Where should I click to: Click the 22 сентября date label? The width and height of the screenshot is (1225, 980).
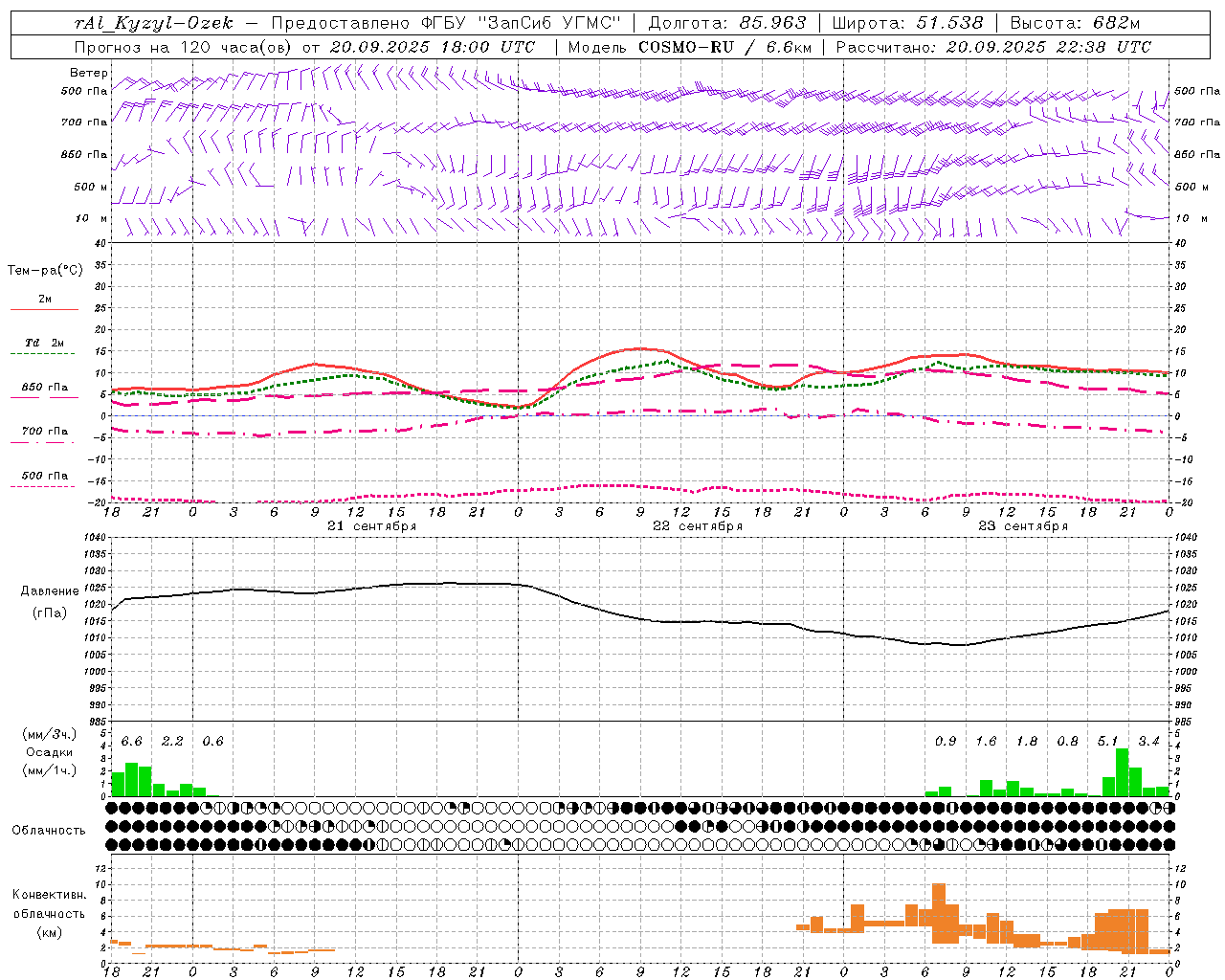pyautogui.click(x=698, y=526)
